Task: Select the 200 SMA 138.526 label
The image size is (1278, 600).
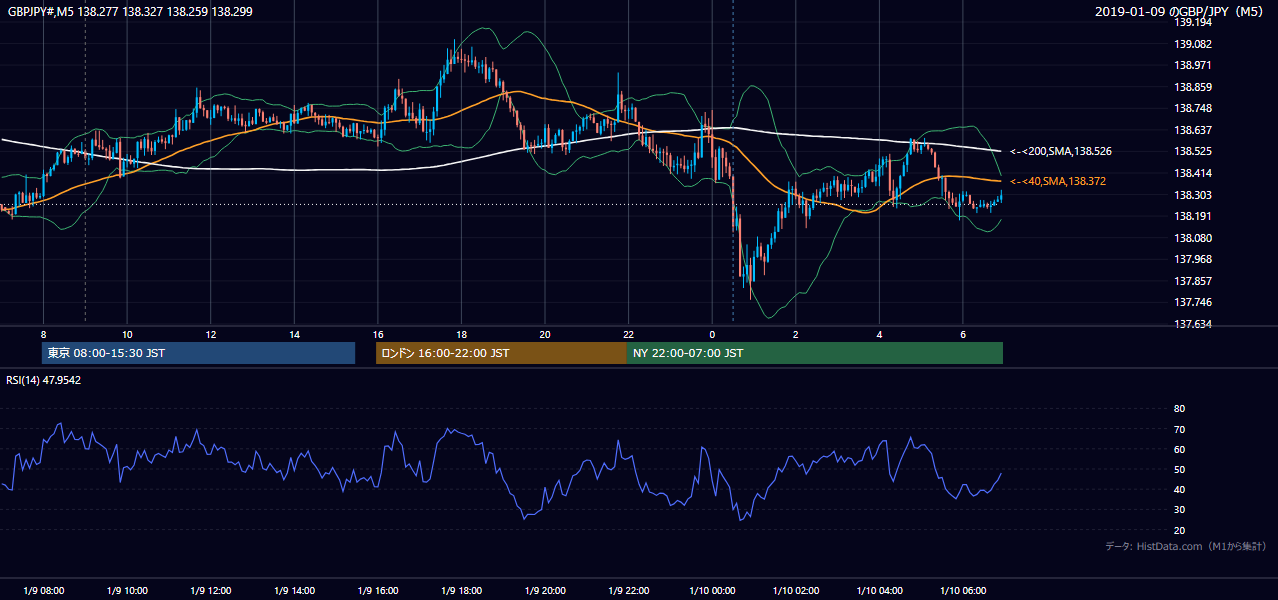Action: click(1061, 151)
